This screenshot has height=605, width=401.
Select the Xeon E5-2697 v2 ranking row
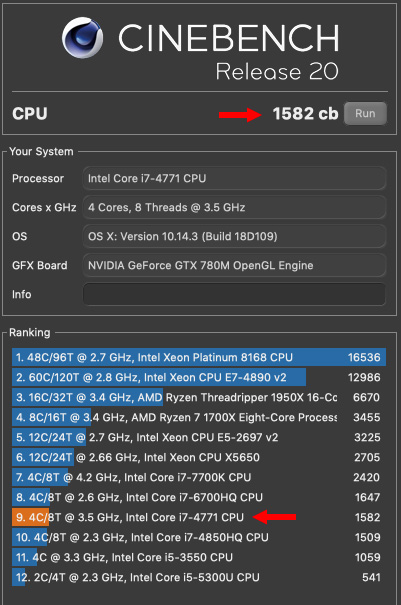point(199,438)
